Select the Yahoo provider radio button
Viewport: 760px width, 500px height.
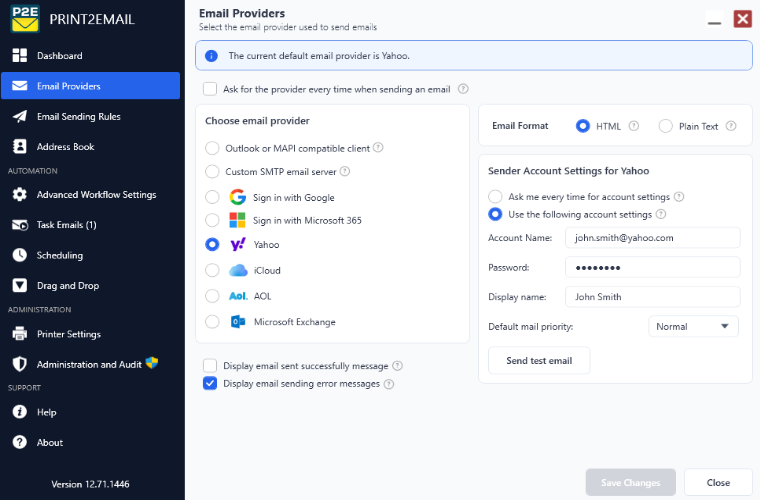212,244
